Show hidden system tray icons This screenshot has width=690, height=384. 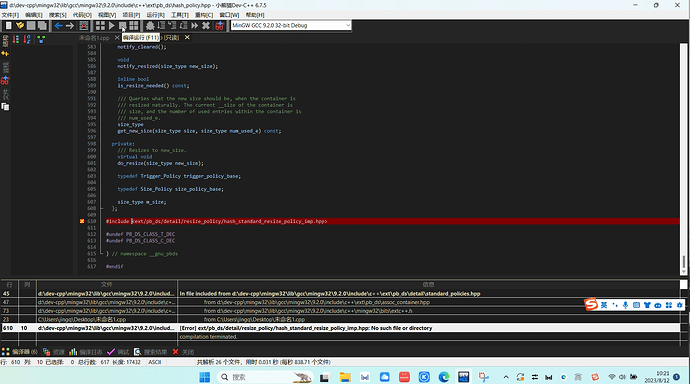506,377
